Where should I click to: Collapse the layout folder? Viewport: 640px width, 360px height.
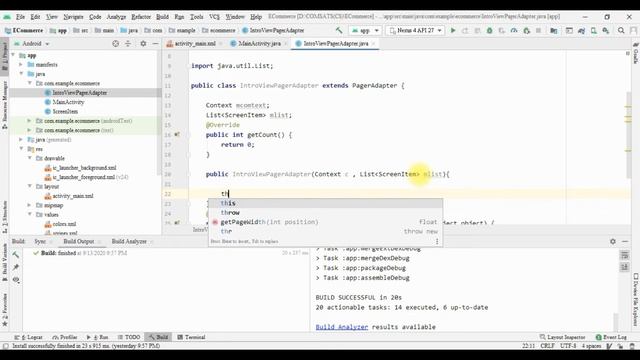click(x=30, y=186)
